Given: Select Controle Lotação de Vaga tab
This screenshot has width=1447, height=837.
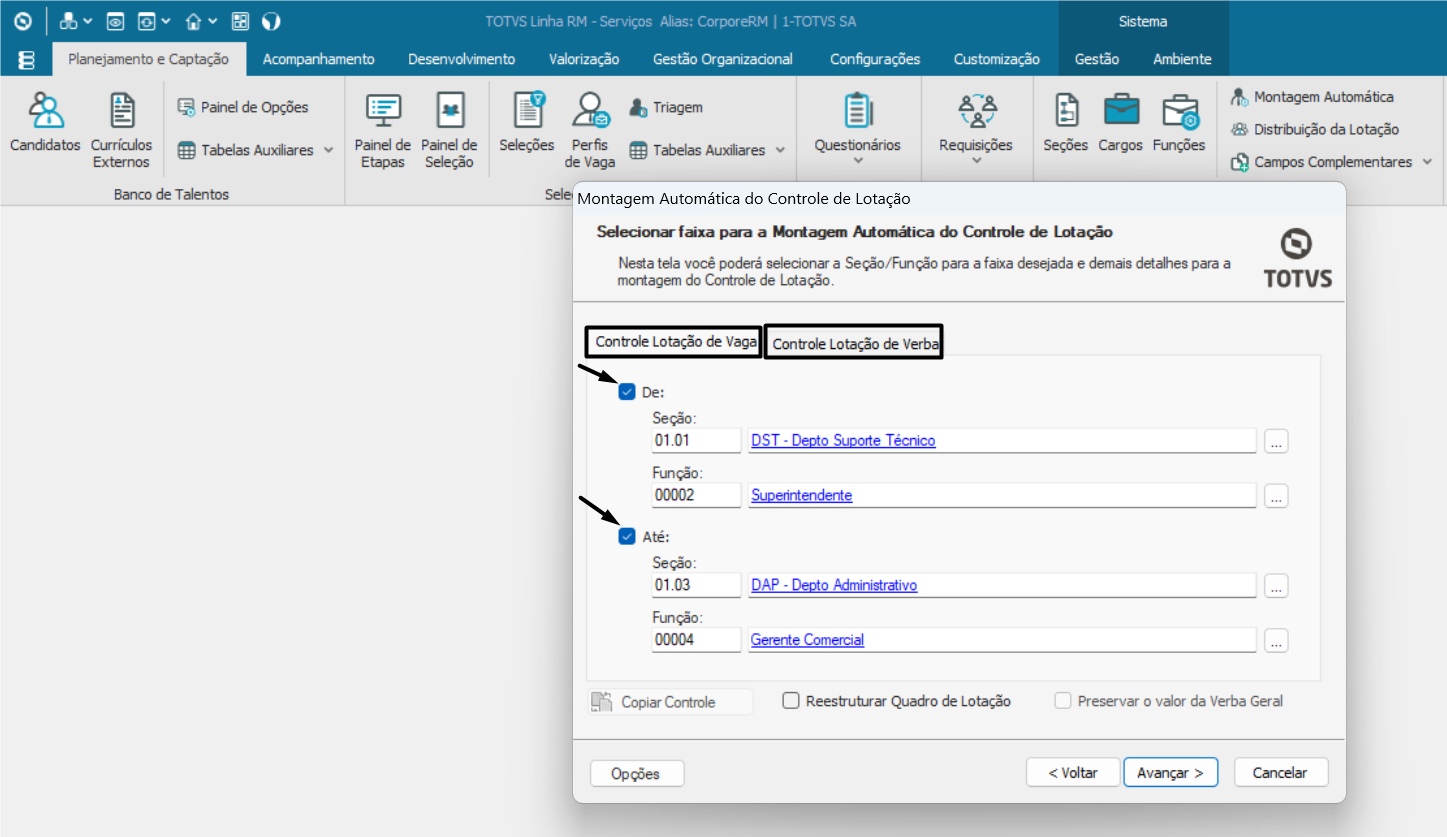Looking at the screenshot, I should click(x=675, y=341).
